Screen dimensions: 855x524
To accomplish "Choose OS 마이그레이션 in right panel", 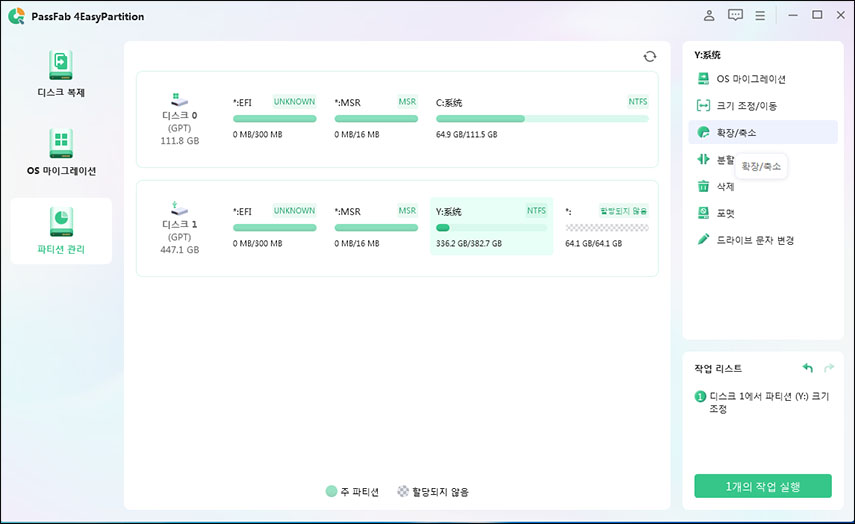I will click(763, 79).
